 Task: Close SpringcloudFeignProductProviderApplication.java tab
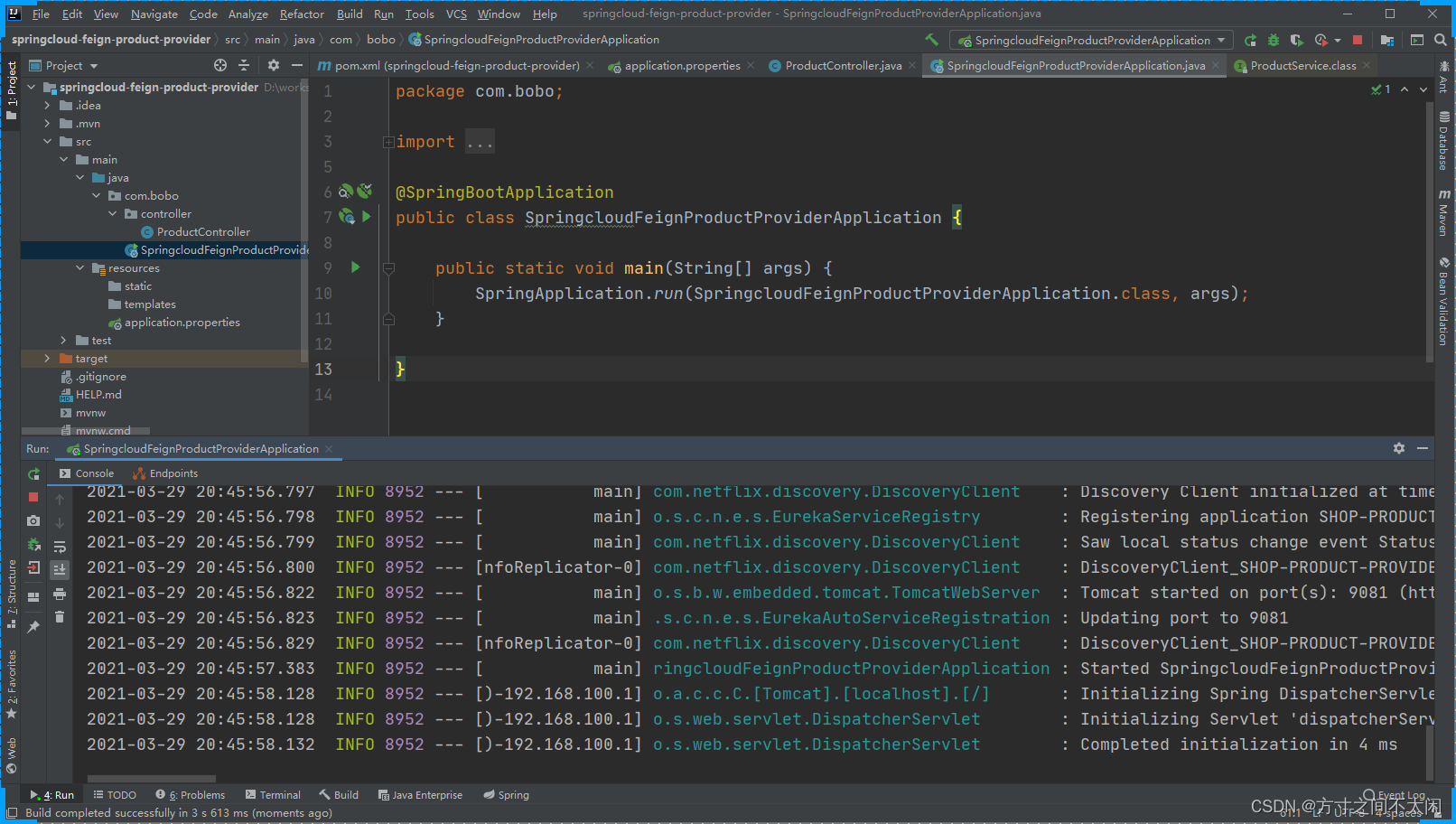1216,65
